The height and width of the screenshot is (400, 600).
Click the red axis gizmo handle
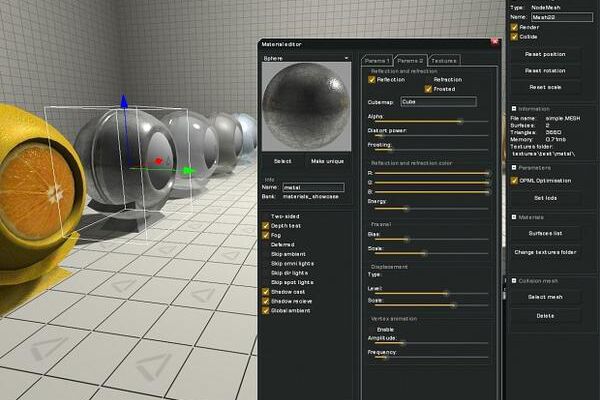tap(159, 161)
